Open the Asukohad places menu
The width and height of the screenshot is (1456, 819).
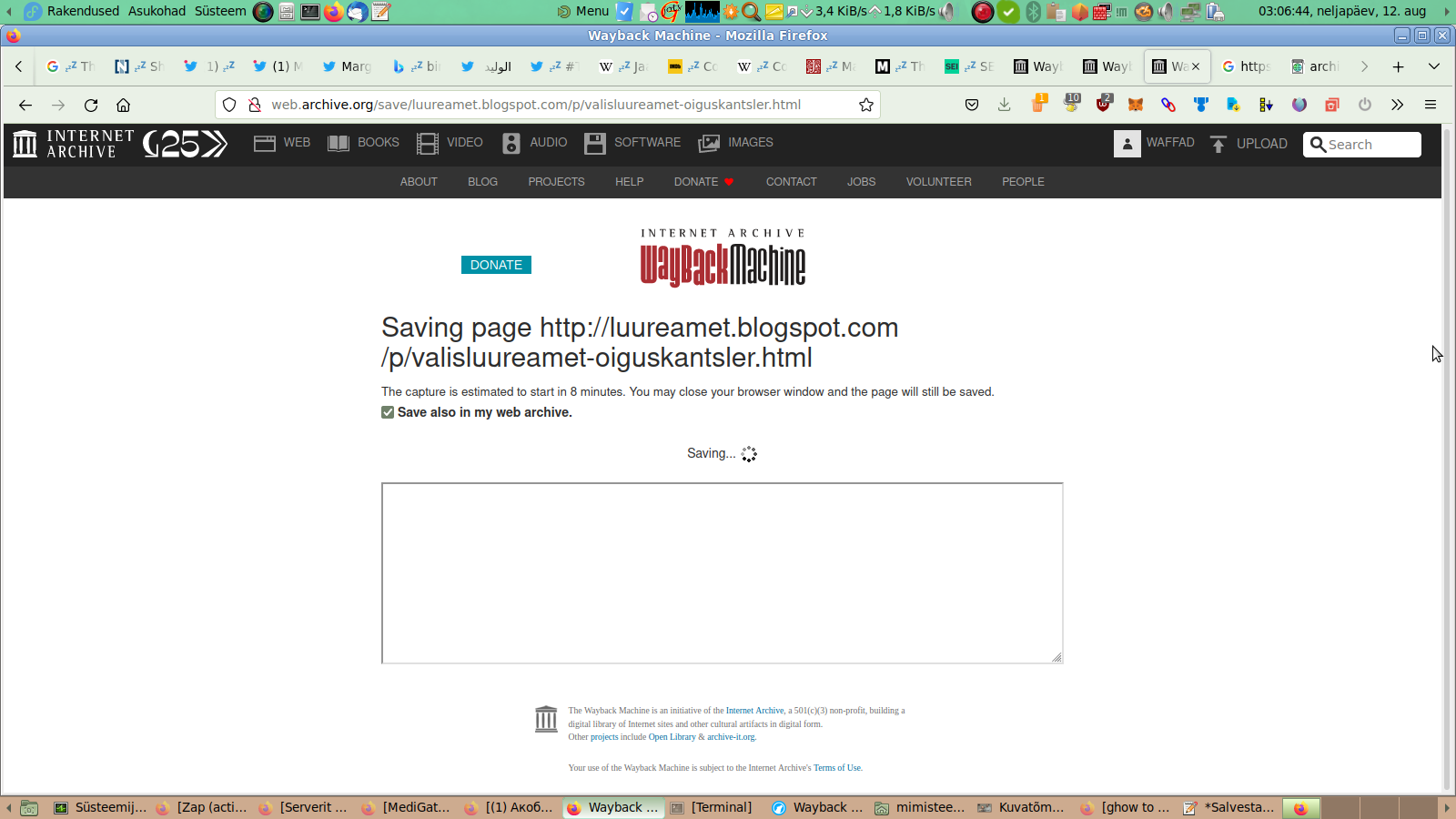[x=157, y=11]
